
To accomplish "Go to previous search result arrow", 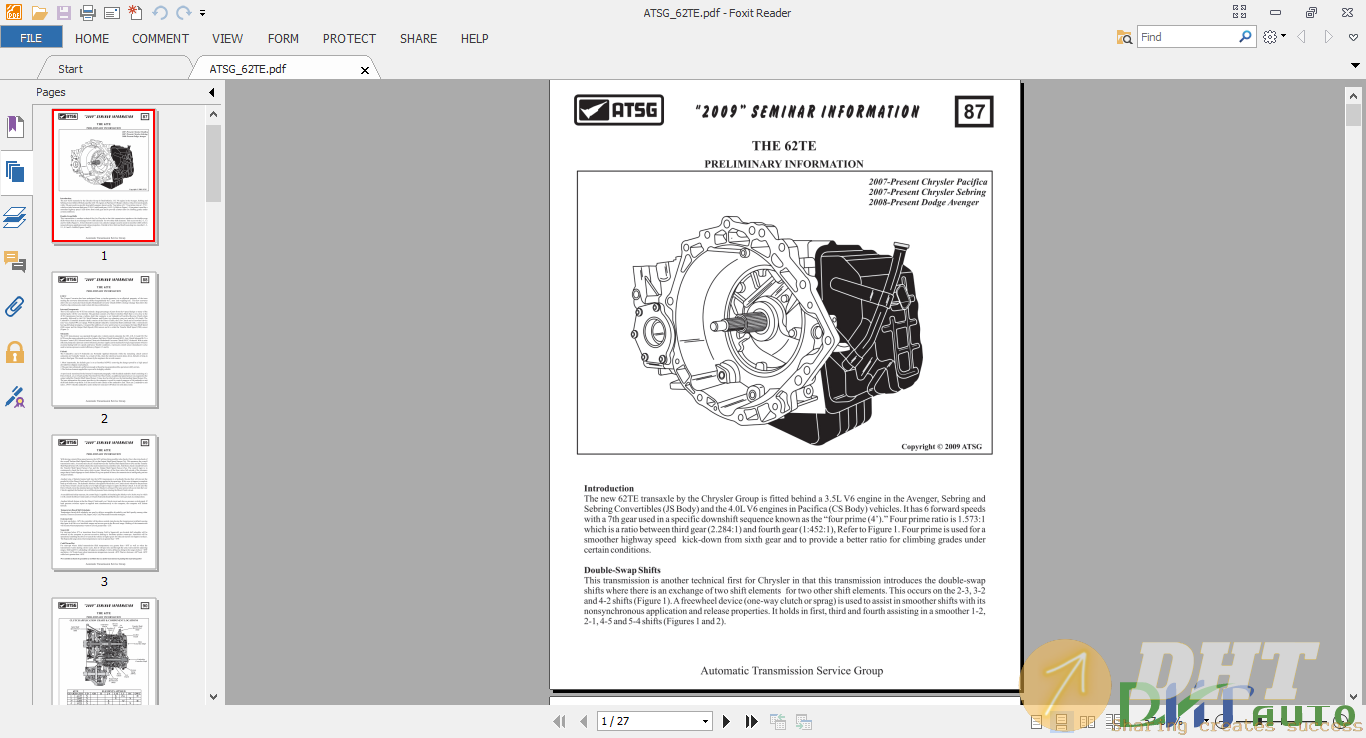I will [1302, 37].
